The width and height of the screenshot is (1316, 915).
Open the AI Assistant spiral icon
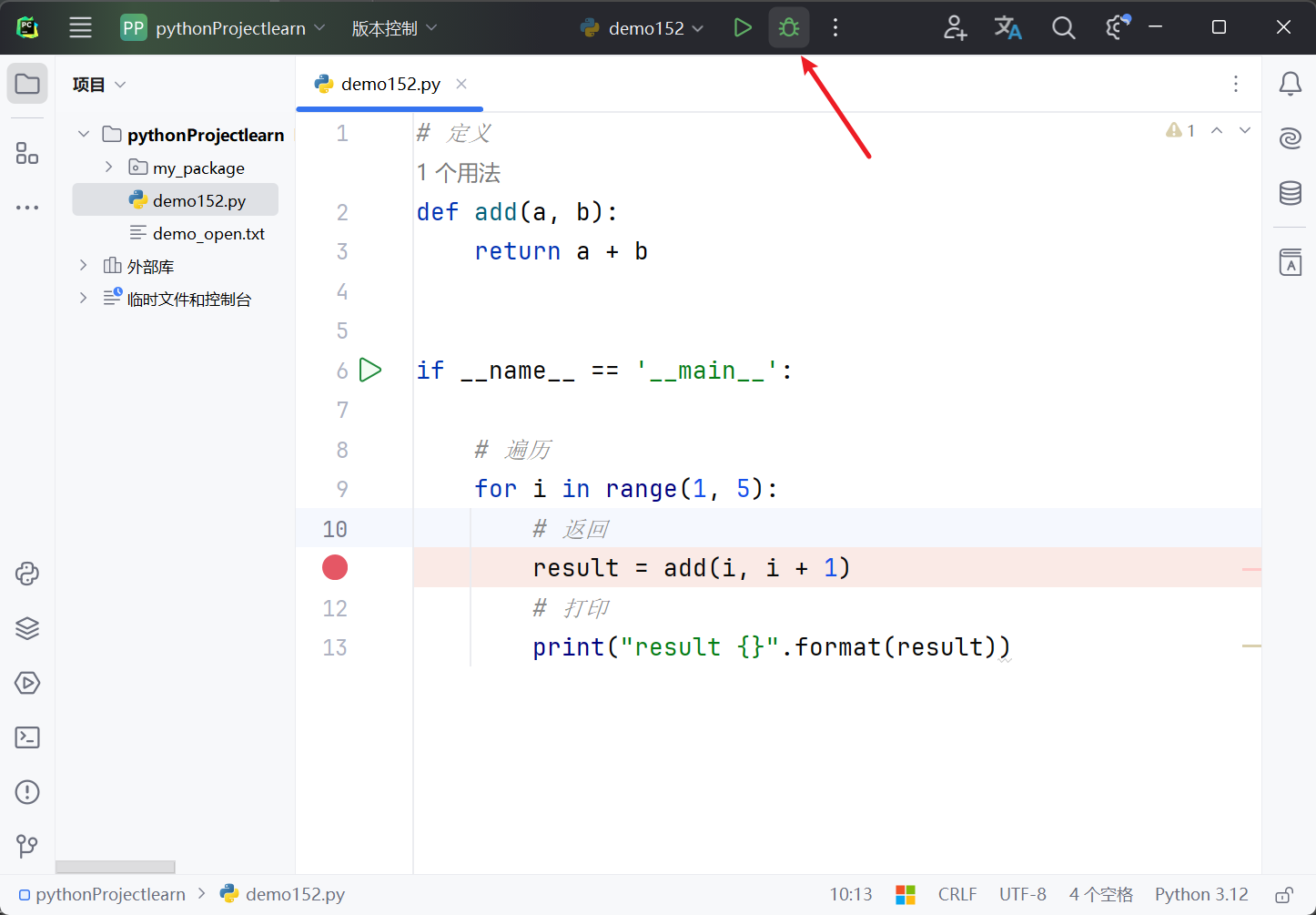click(x=1290, y=138)
